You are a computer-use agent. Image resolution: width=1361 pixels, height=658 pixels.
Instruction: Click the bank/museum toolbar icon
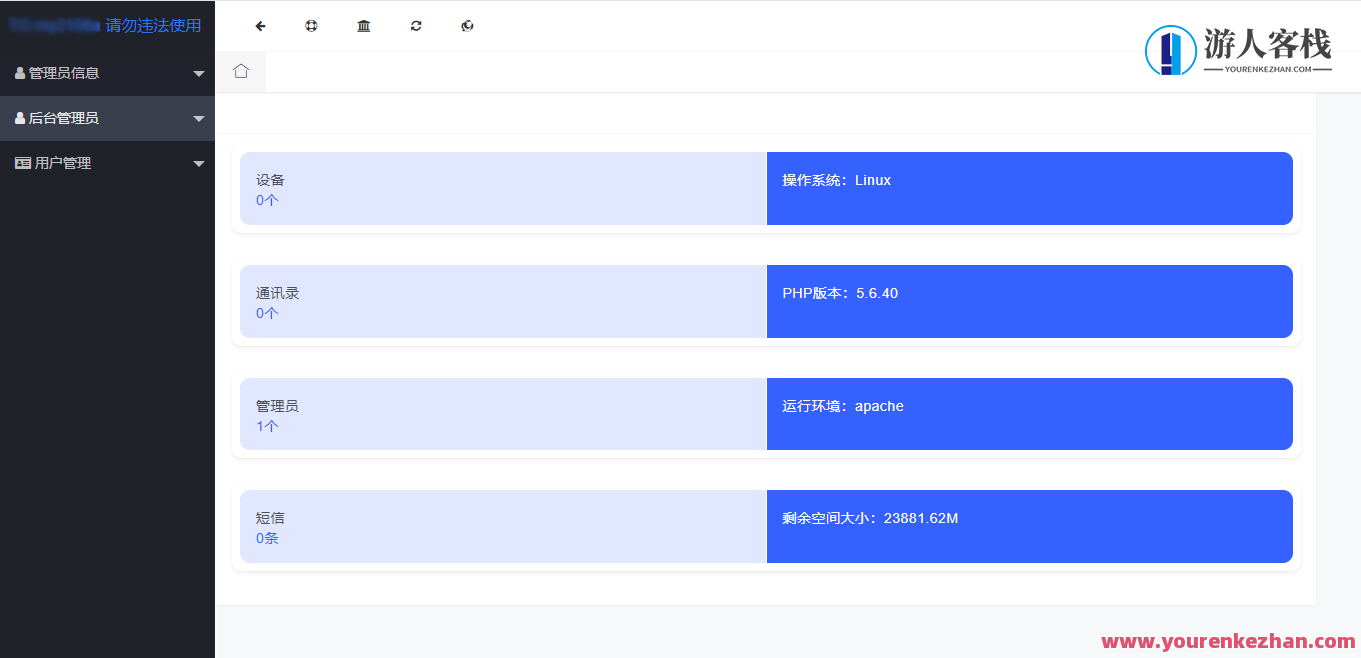tap(363, 25)
